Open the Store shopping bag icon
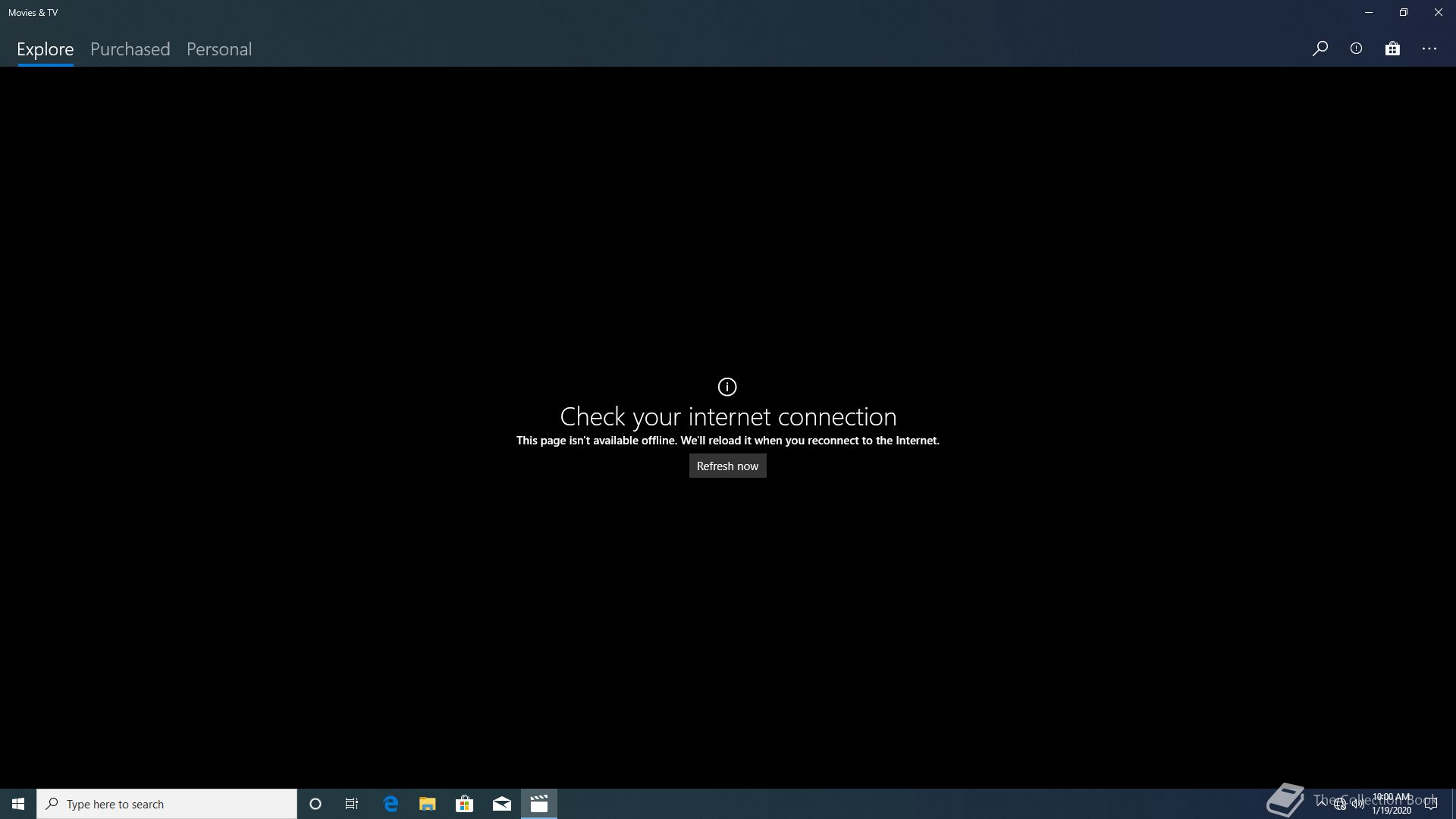The width and height of the screenshot is (1456, 819). tap(1392, 49)
